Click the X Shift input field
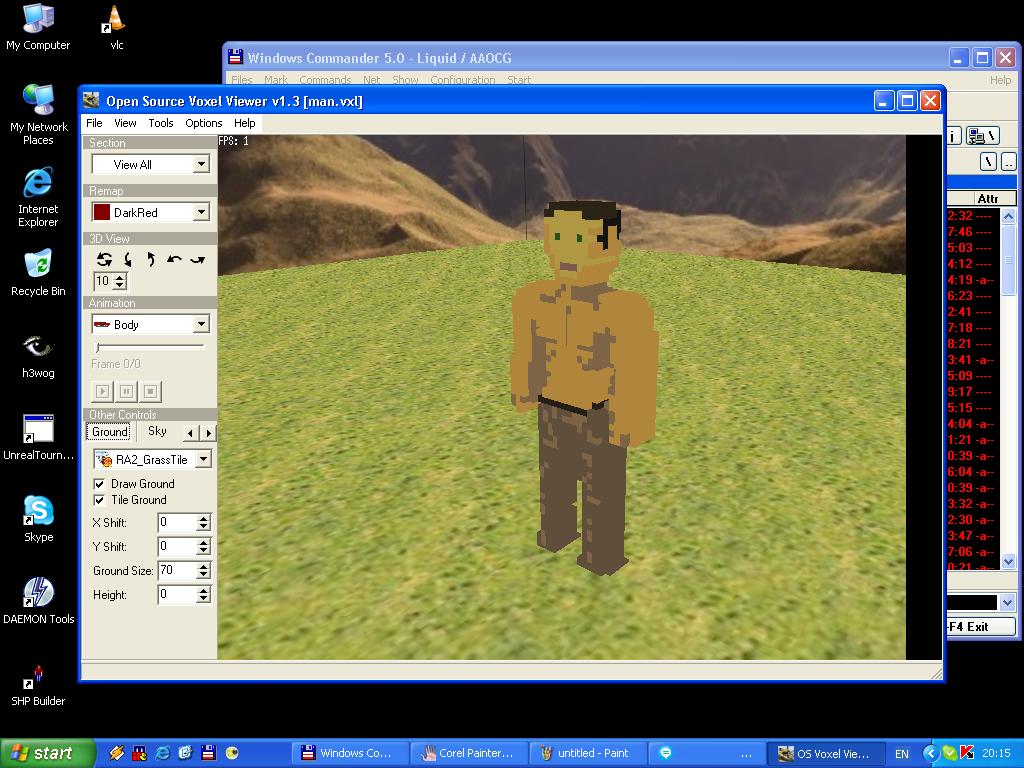1024x768 pixels. coord(177,522)
